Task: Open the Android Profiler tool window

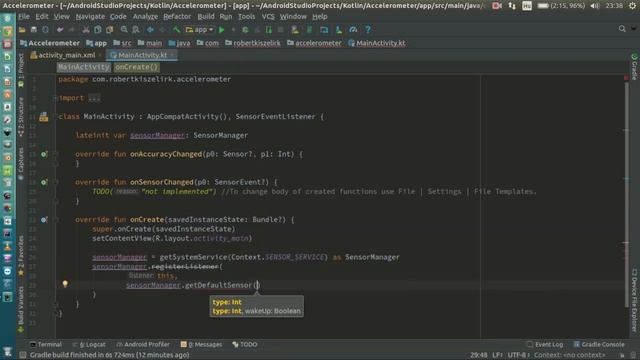Action: (143, 344)
